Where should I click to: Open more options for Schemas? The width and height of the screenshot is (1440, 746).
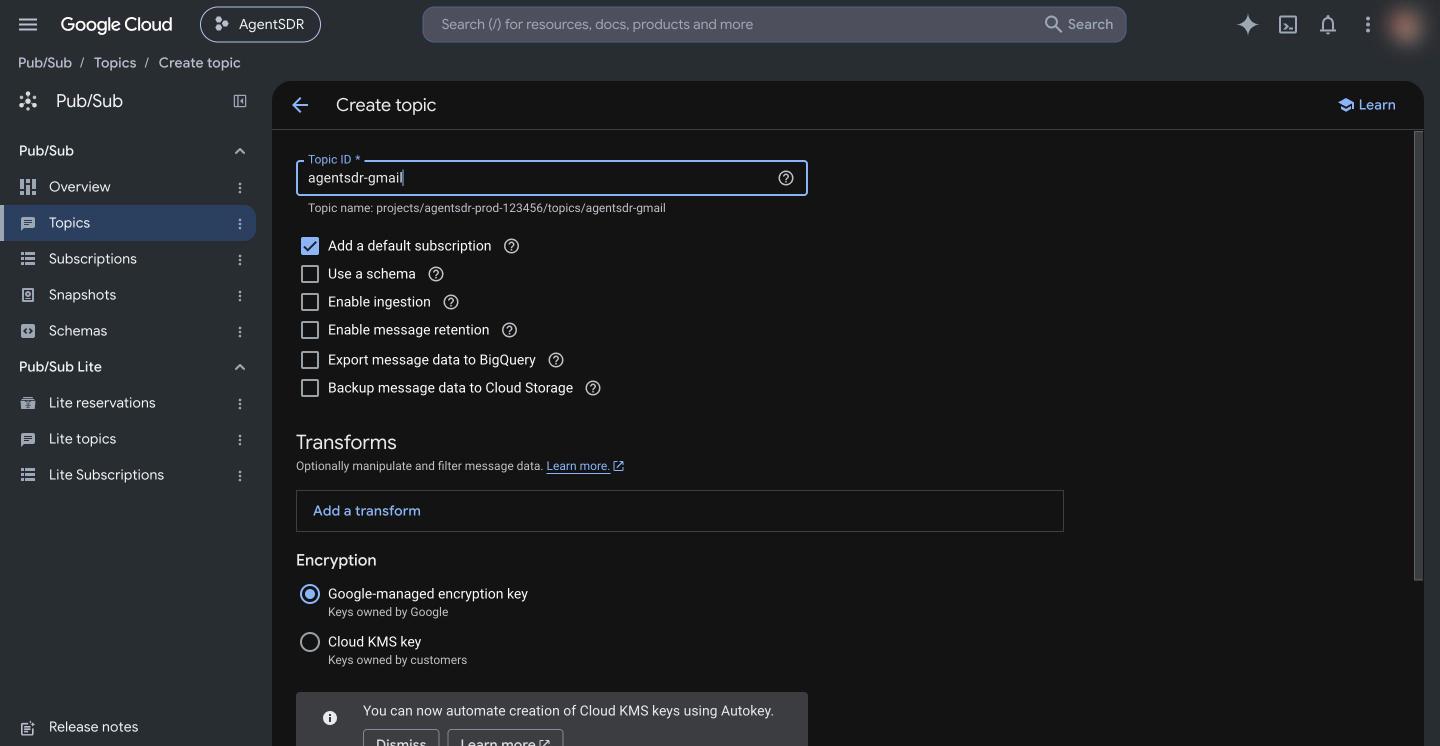pyautogui.click(x=240, y=332)
